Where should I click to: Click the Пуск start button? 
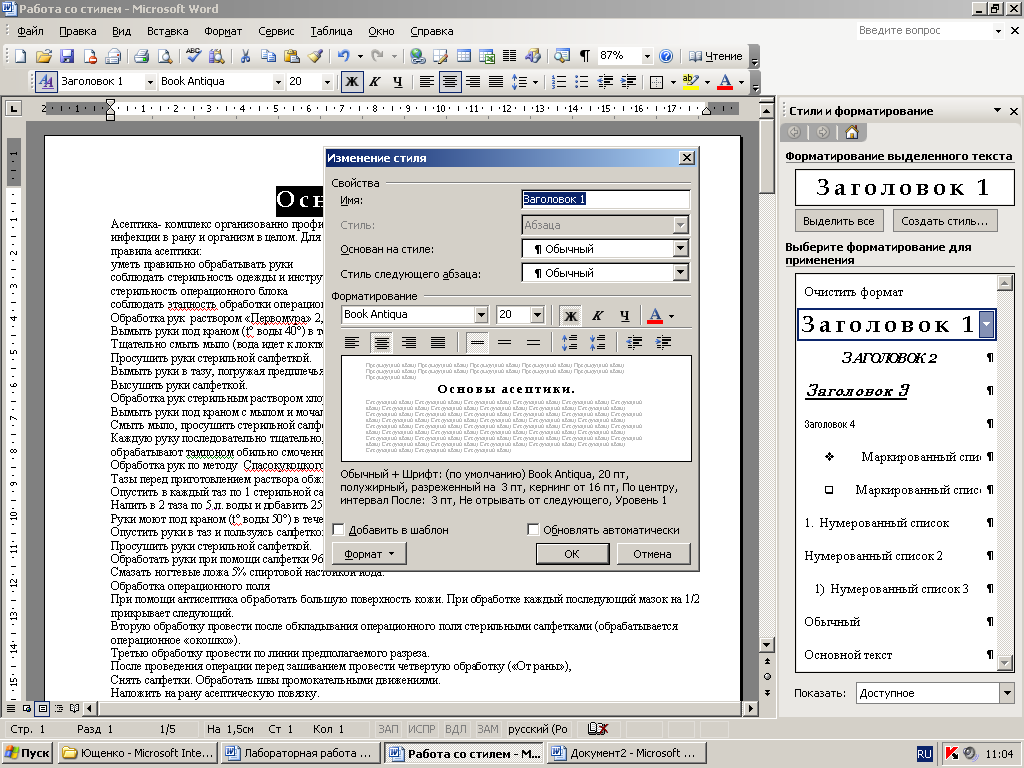click(x=27, y=753)
